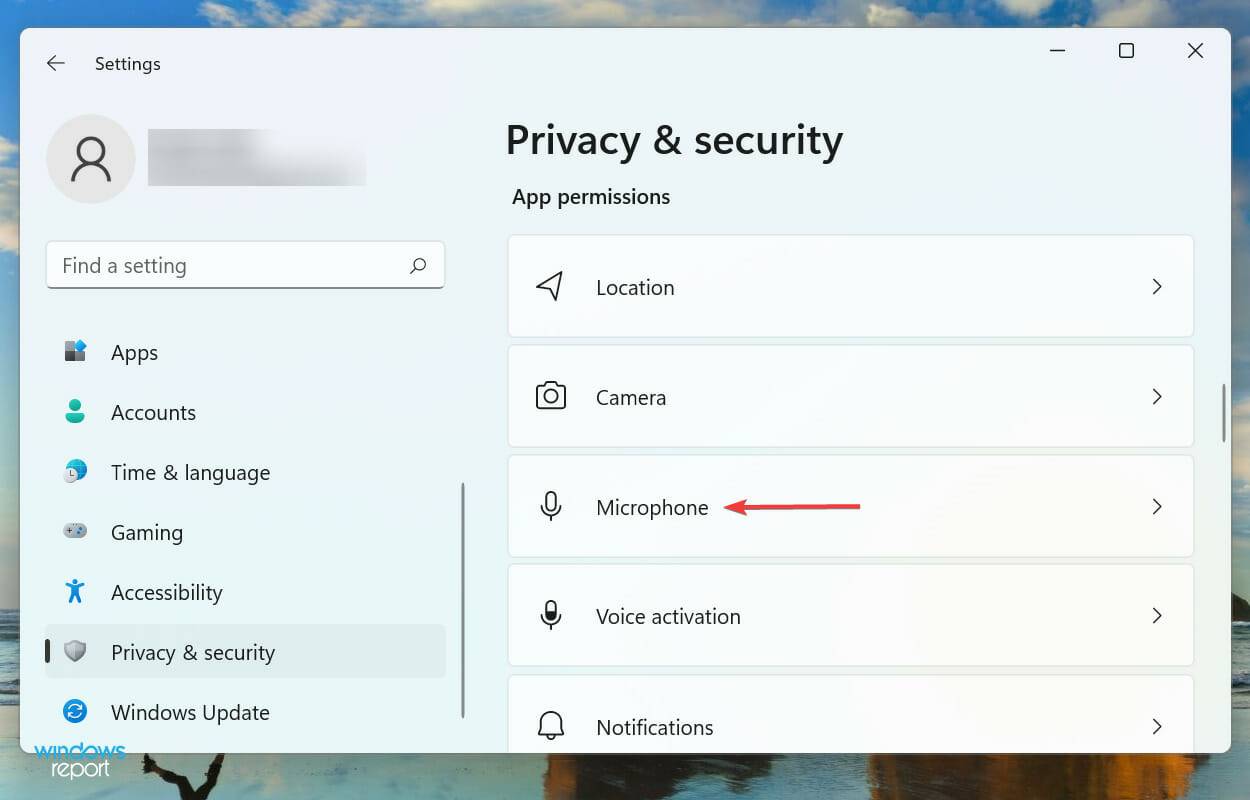1250x800 pixels.
Task: Click the Voice activation microphone icon
Action: [550, 616]
